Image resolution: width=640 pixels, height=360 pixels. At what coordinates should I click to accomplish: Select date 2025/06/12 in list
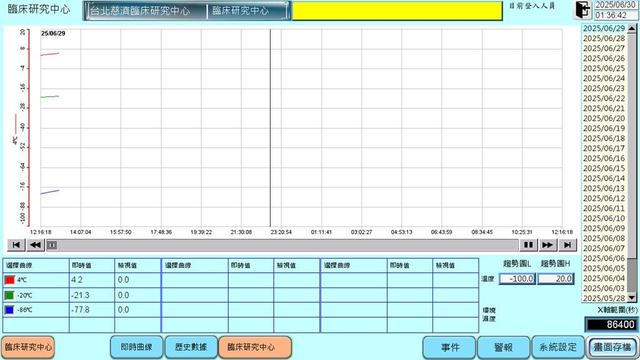pos(604,198)
